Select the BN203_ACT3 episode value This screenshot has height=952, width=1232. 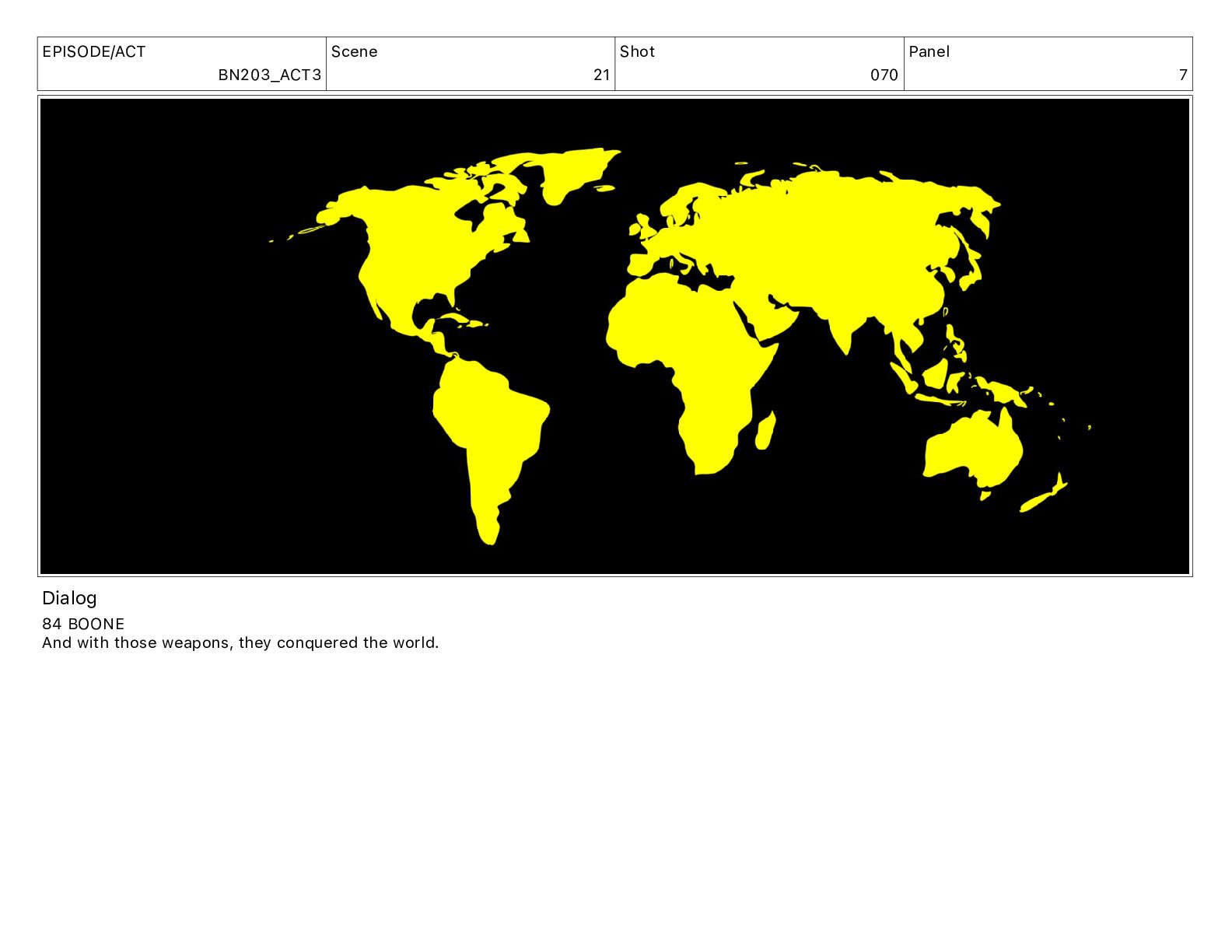pos(269,75)
